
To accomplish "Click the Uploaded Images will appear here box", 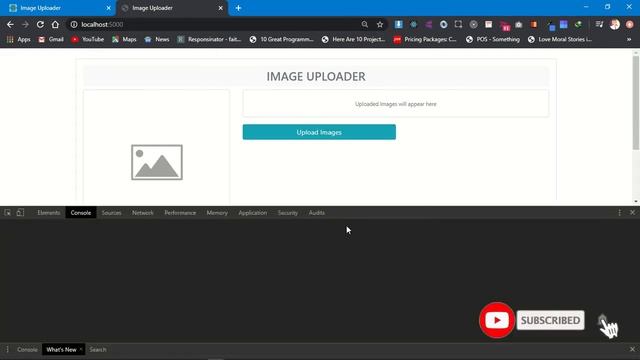I will tap(396, 104).
